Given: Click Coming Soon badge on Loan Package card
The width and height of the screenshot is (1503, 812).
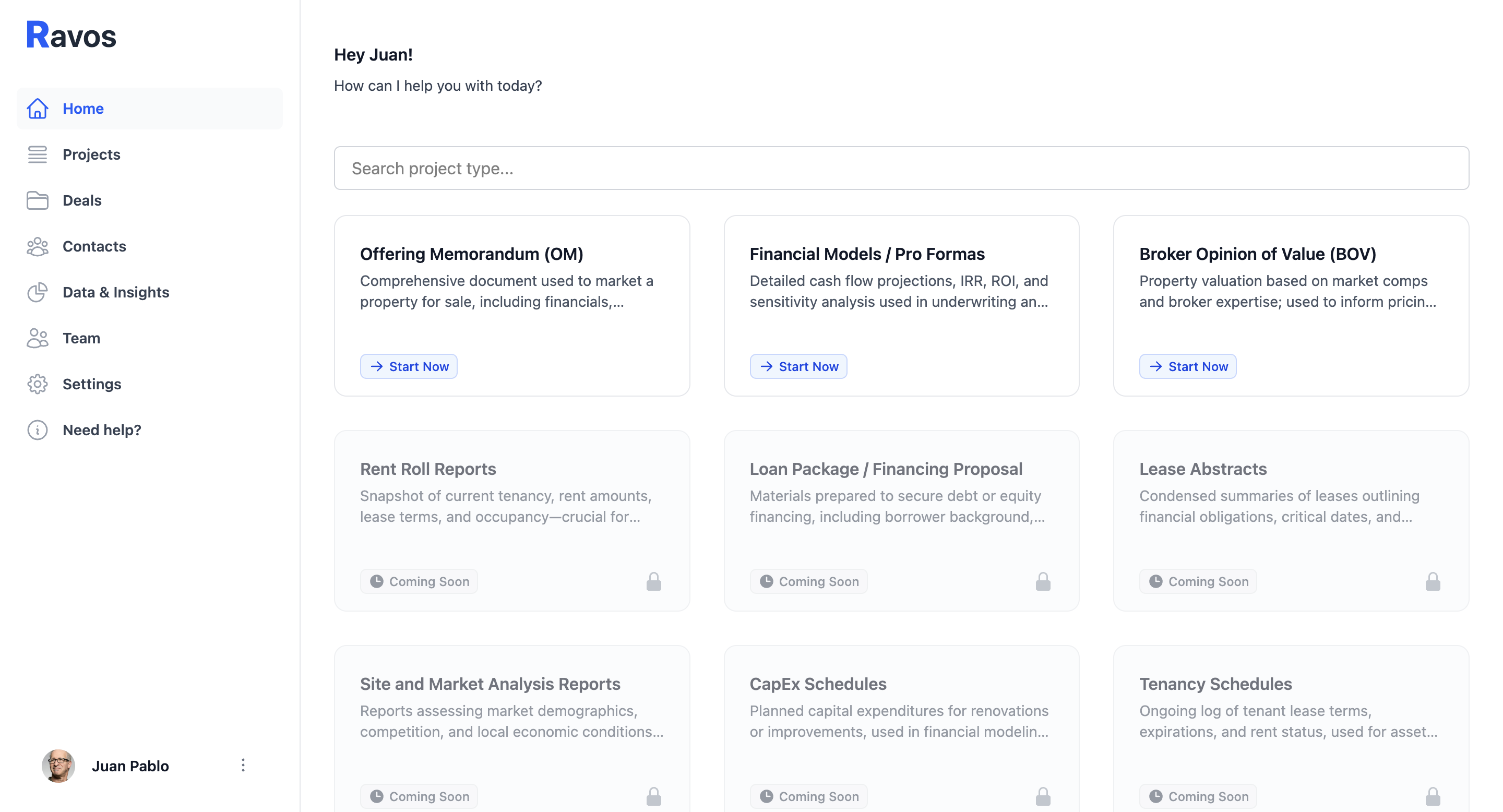Looking at the screenshot, I should click(808, 581).
